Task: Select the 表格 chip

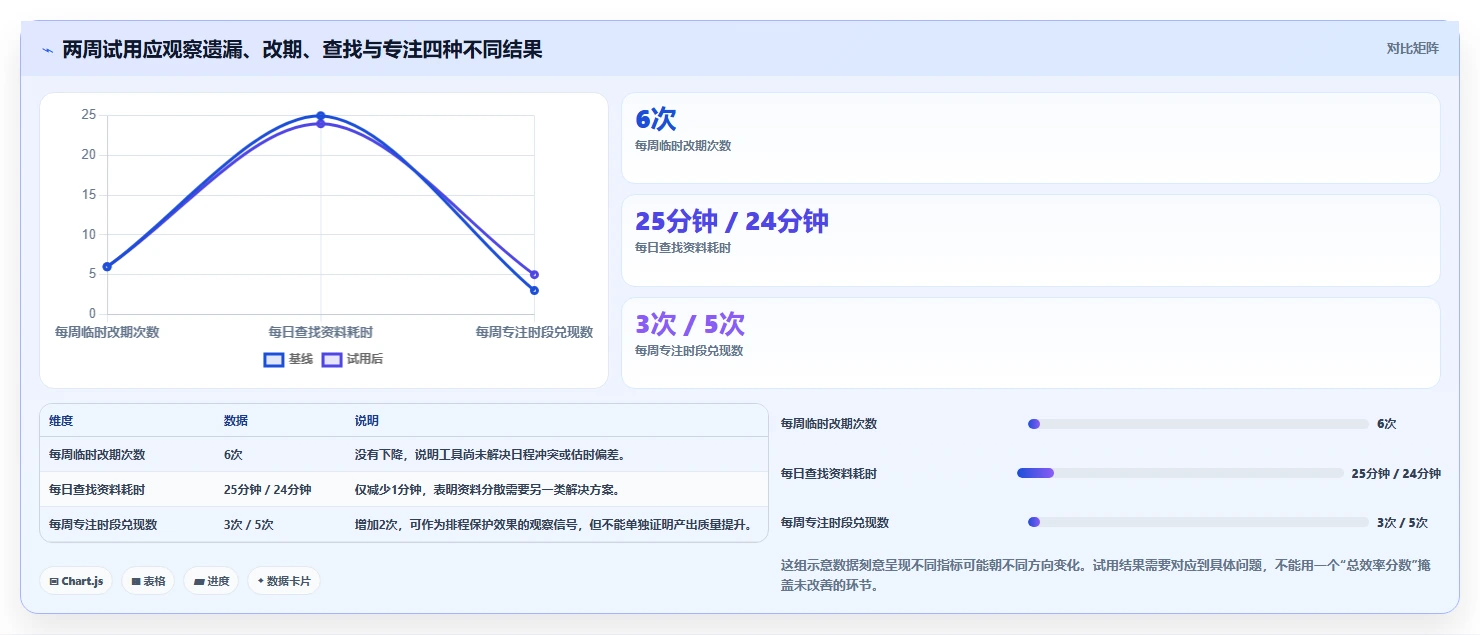Action: point(148,581)
